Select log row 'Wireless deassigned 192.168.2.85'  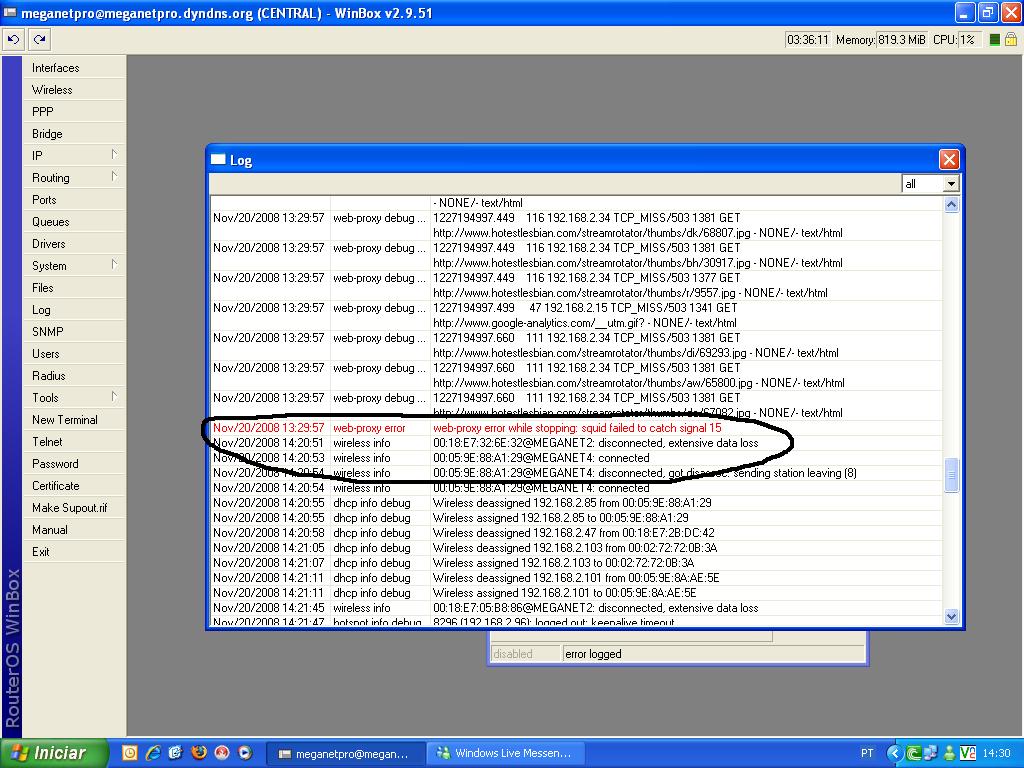[577, 503]
